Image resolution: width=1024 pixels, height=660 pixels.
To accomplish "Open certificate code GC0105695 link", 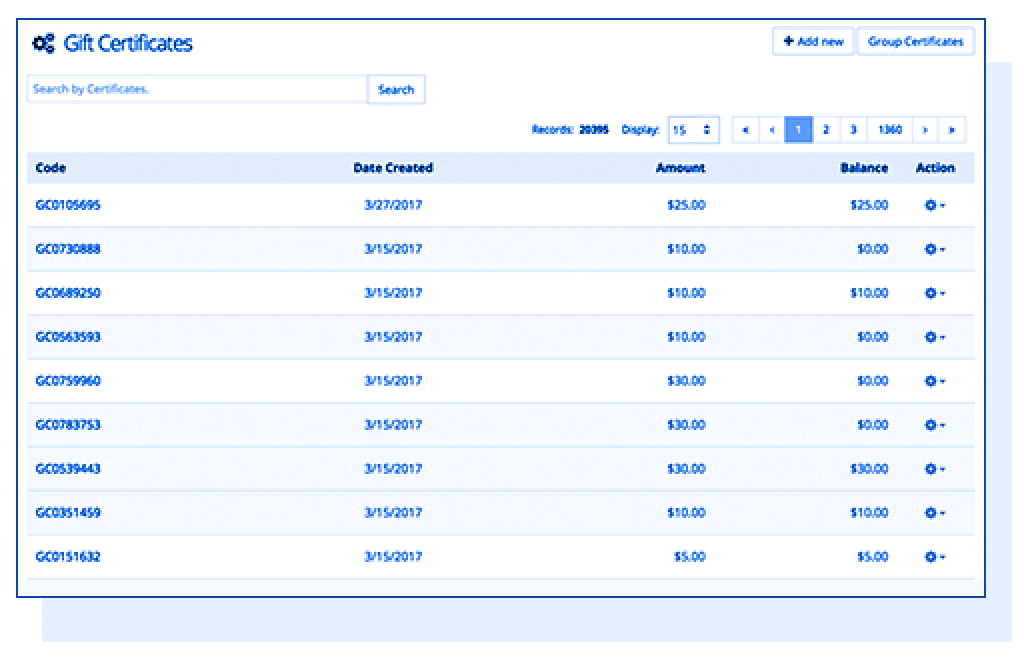I will (x=68, y=205).
